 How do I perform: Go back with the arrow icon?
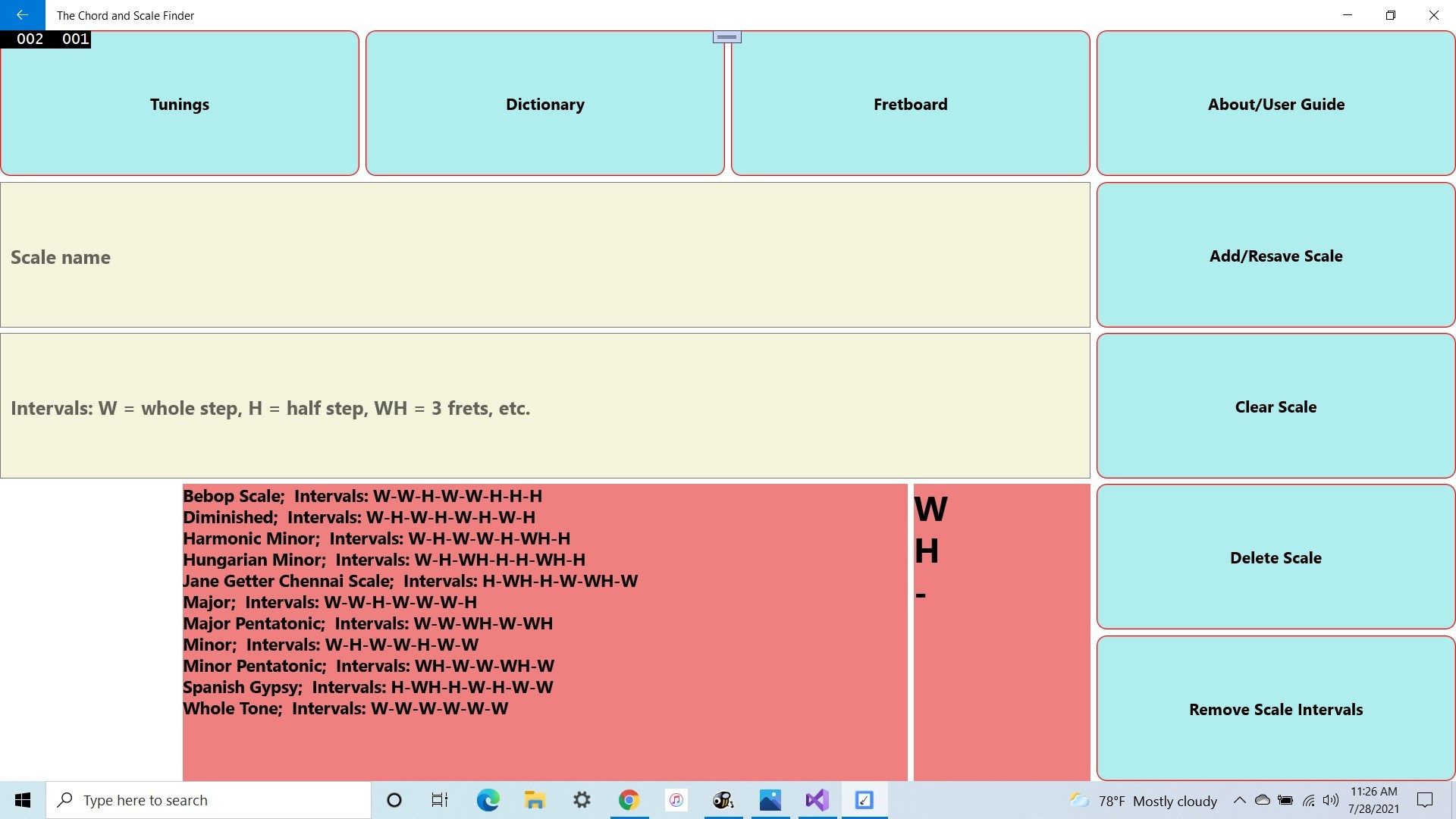tap(22, 15)
